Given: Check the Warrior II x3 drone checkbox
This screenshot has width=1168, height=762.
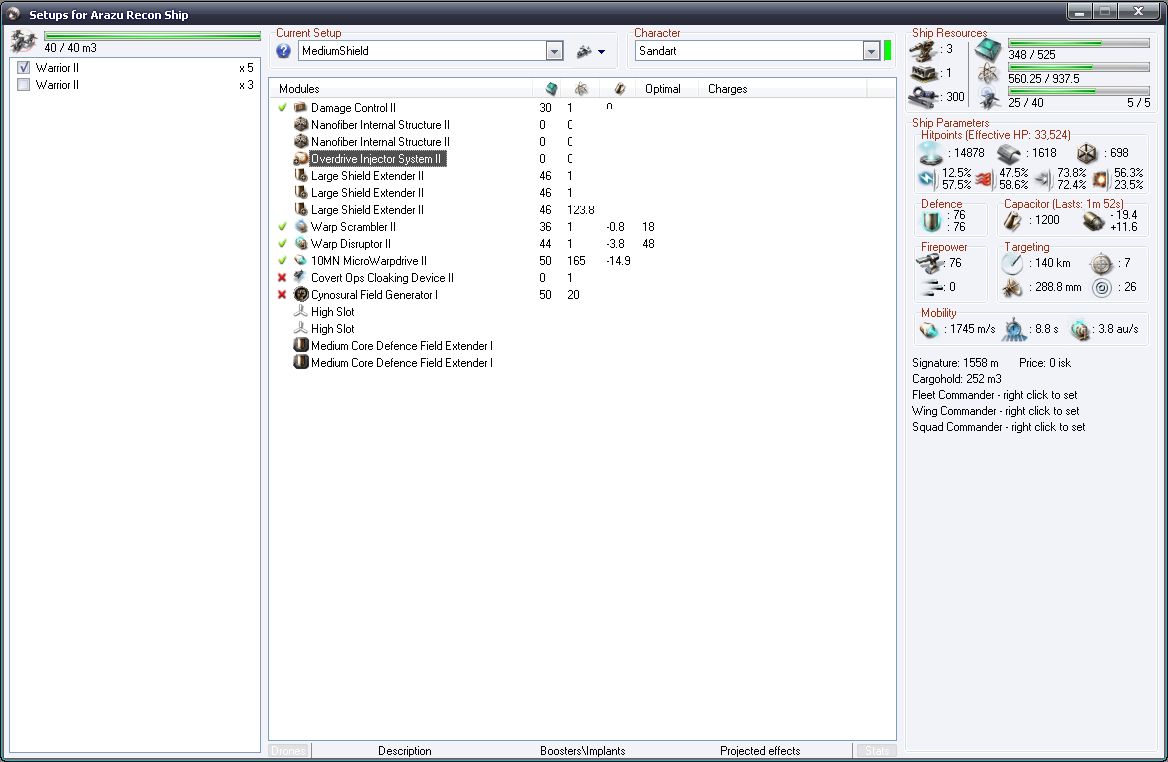Looking at the screenshot, I should pos(23,85).
